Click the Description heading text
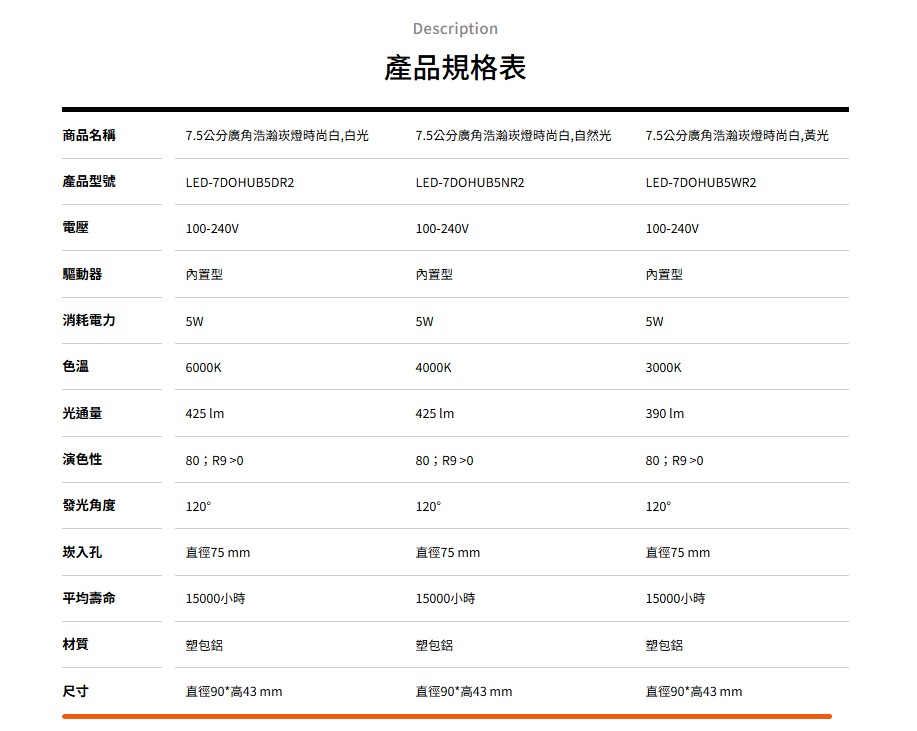The width and height of the screenshot is (917, 731). pyautogui.click(x=455, y=29)
